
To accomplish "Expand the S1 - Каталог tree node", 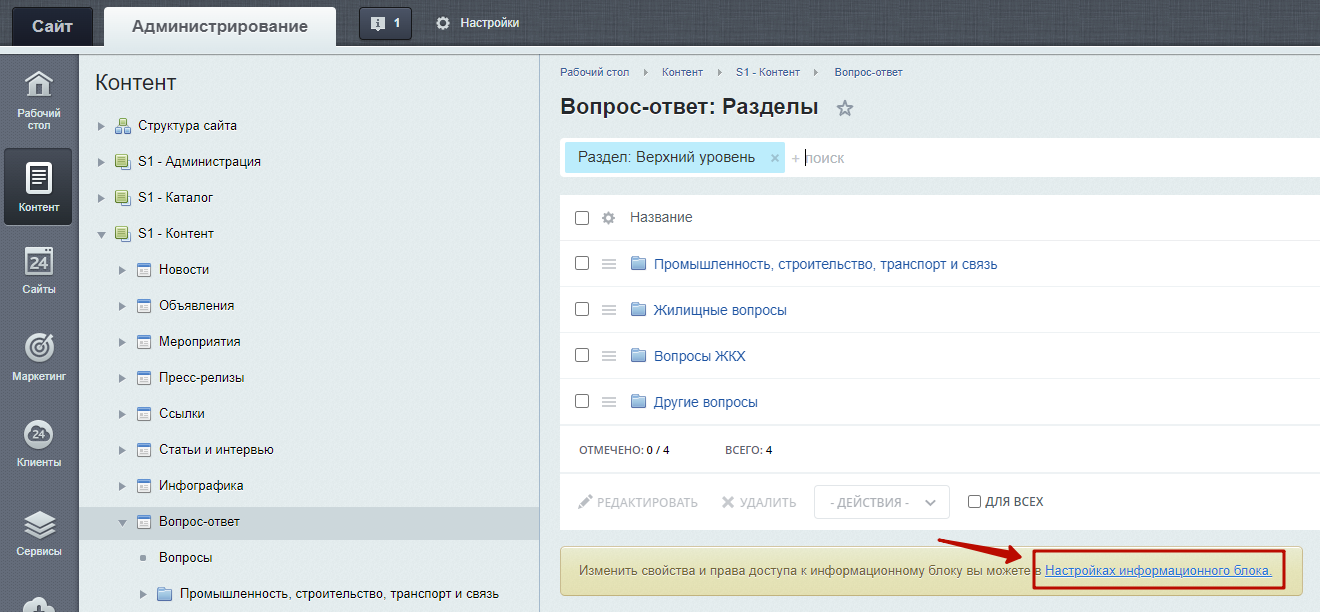I will [101, 198].
